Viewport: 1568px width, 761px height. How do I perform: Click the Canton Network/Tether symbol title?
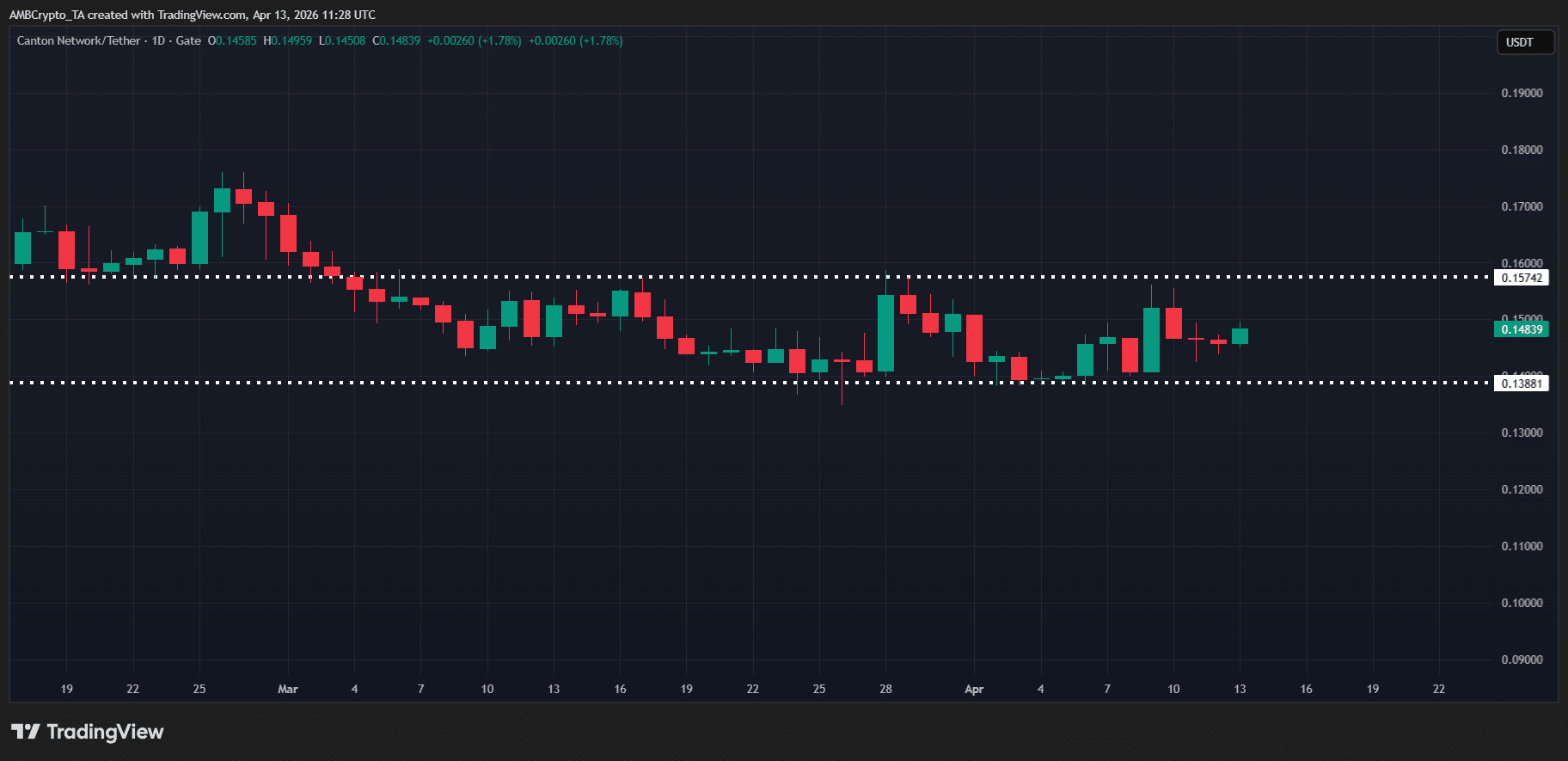point(78,40)
